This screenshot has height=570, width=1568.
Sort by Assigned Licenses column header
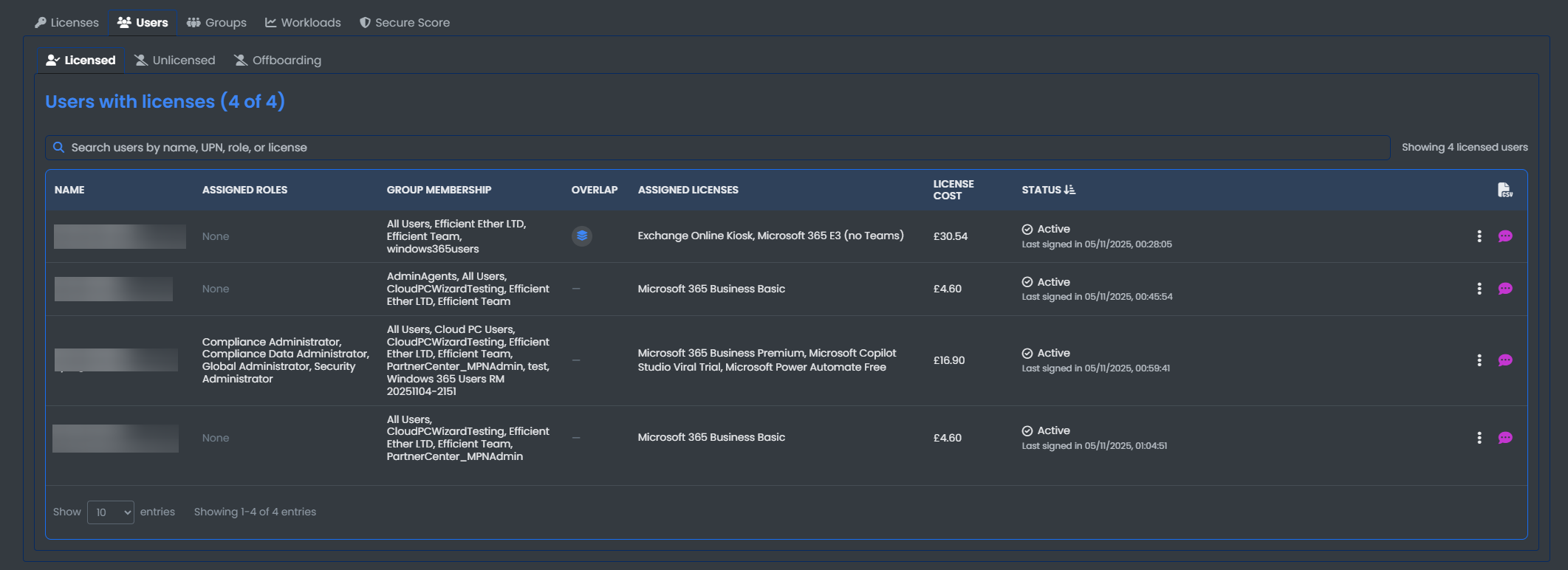point(688,190)
